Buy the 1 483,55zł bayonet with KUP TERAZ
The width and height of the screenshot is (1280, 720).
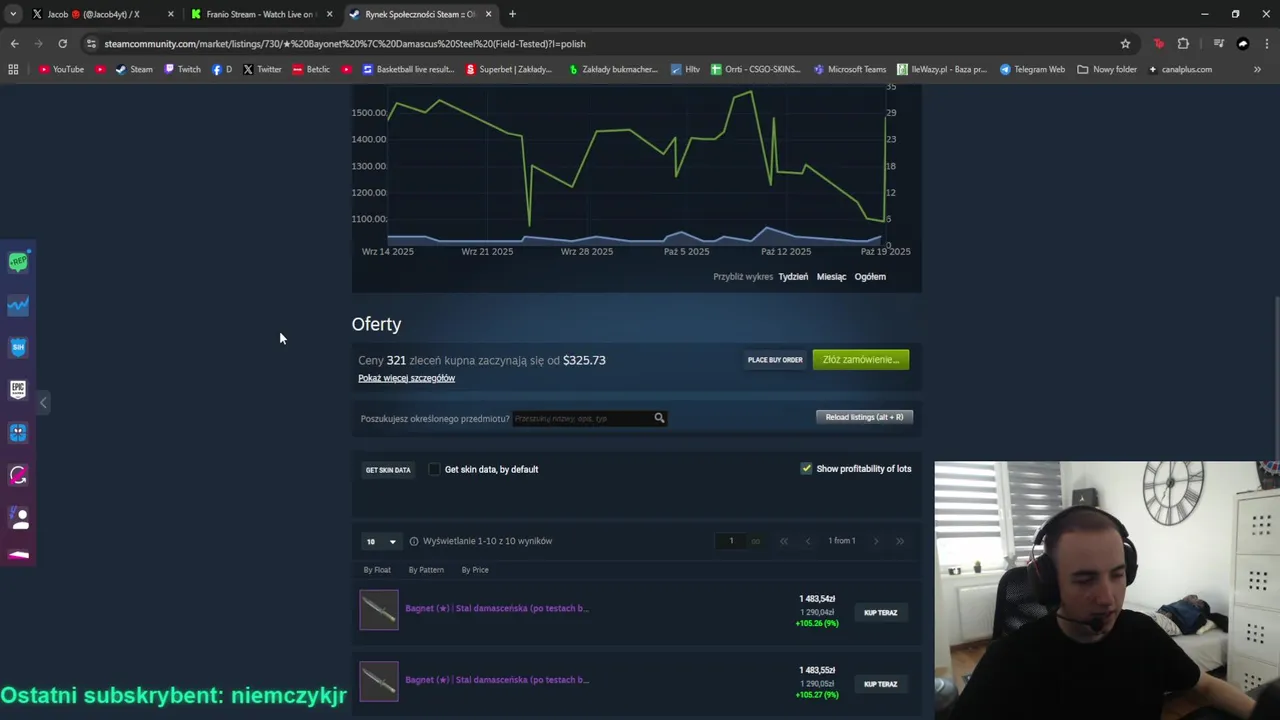[x=880, y=684]
